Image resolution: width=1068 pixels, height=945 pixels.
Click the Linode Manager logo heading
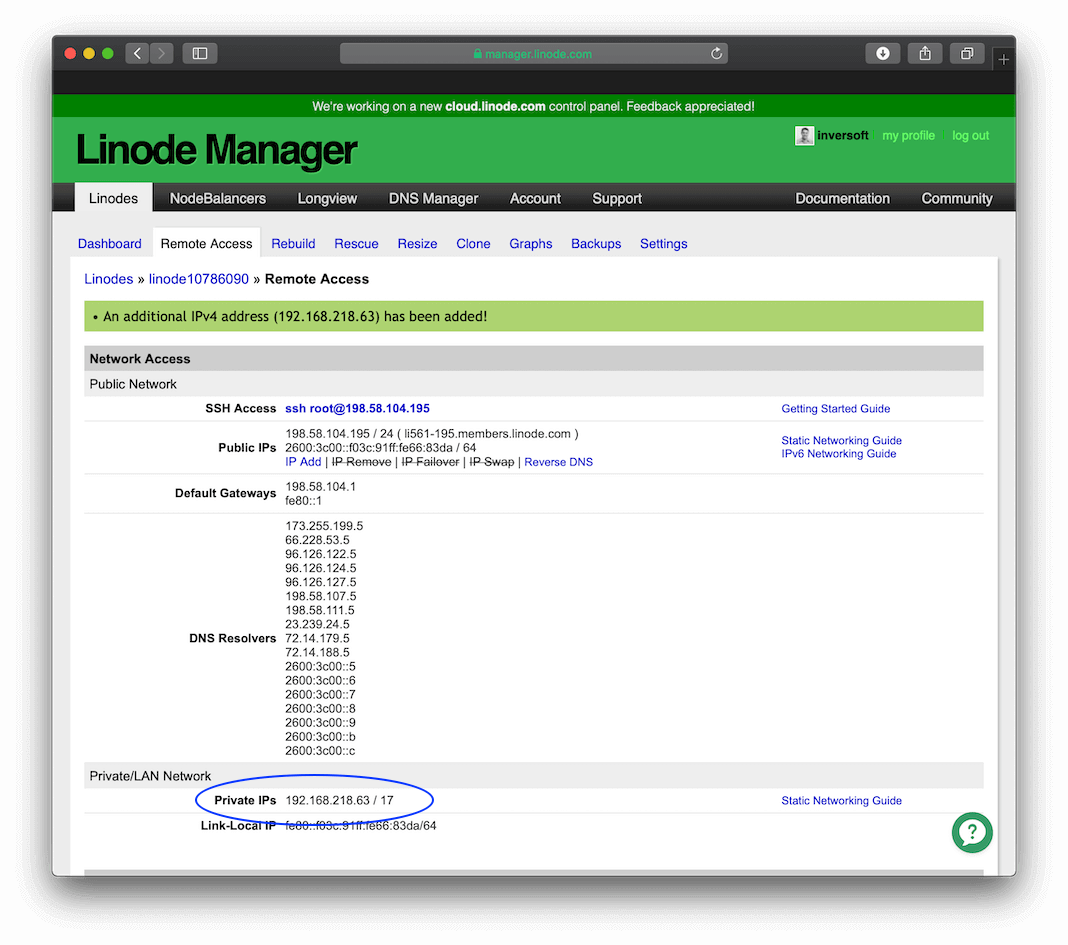point(217,150)
